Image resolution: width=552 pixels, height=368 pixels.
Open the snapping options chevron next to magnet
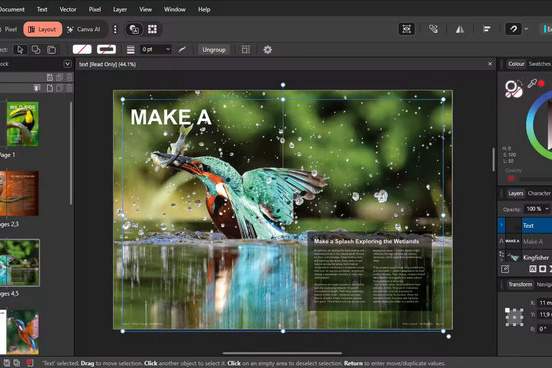(526, 29)
